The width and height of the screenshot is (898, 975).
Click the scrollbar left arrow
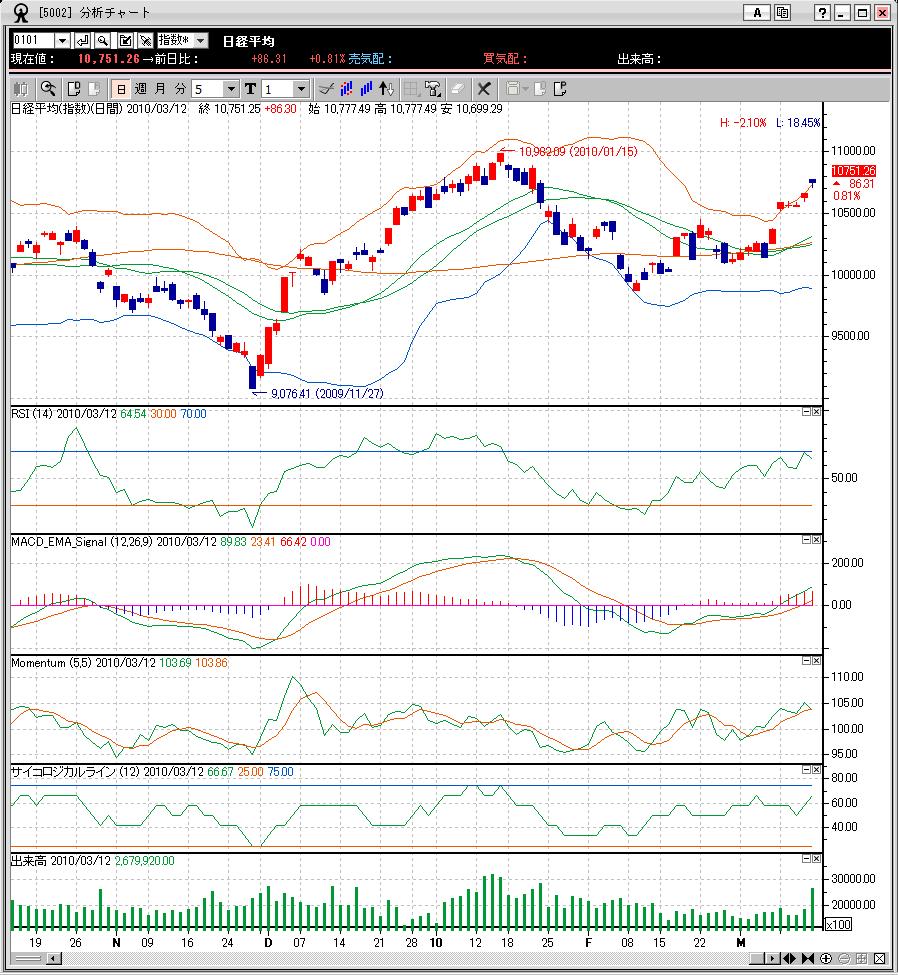pyautogui.click(x=54, y=958)
